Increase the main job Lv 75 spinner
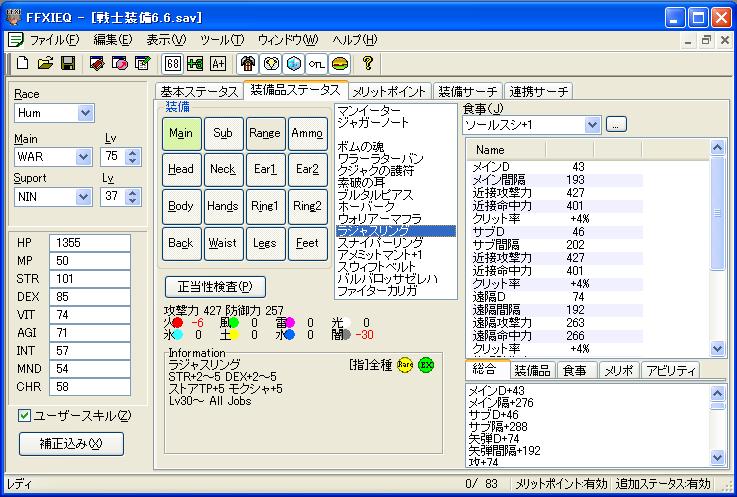This screenshot has height=497, width=737. (x=133, y=152)
